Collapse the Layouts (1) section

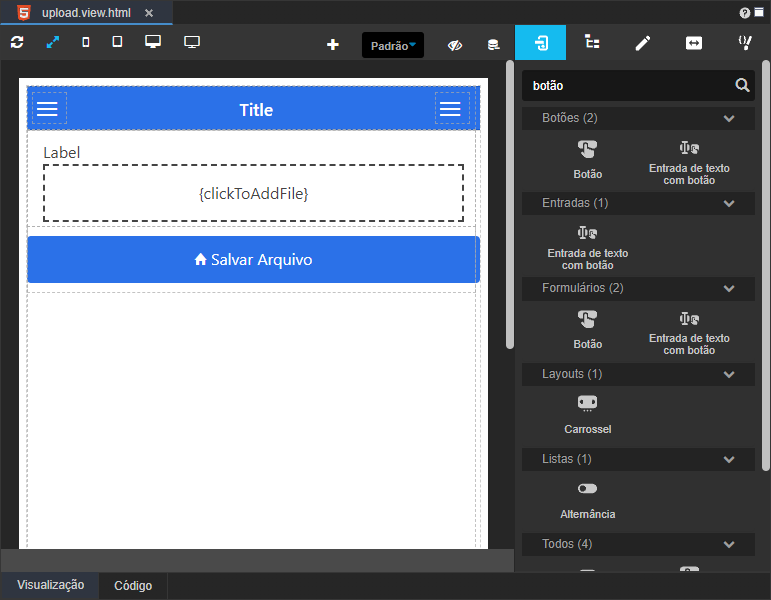[729, 375]
